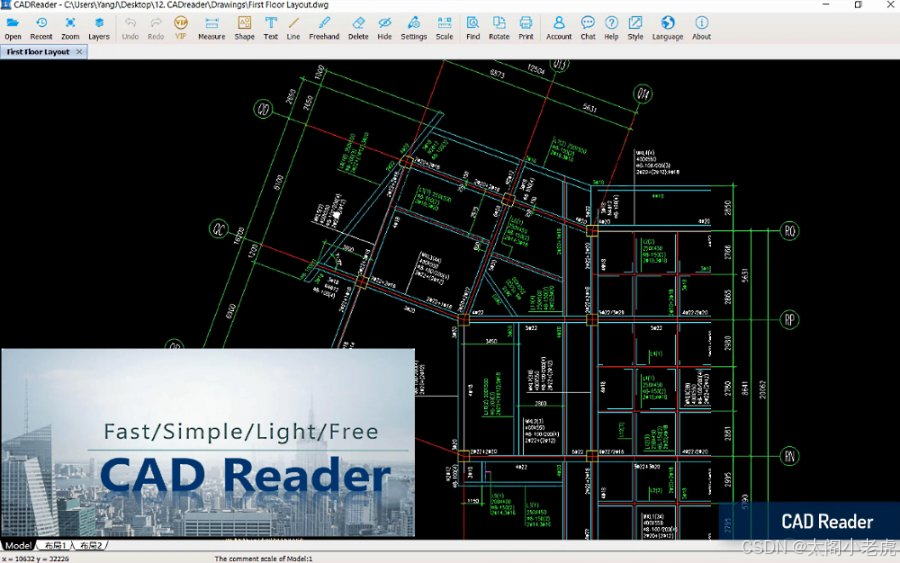Open the Layers panel
The height and width of the screenshot is (563, 900).
(x=99, y=28)
